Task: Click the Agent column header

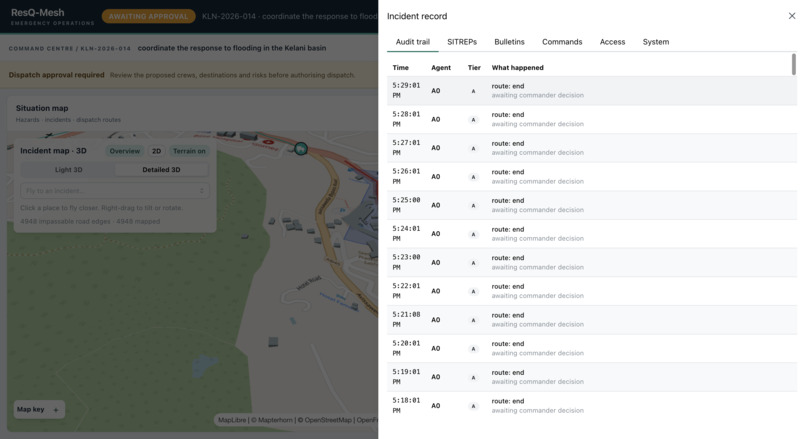Action: coord(441,67)
